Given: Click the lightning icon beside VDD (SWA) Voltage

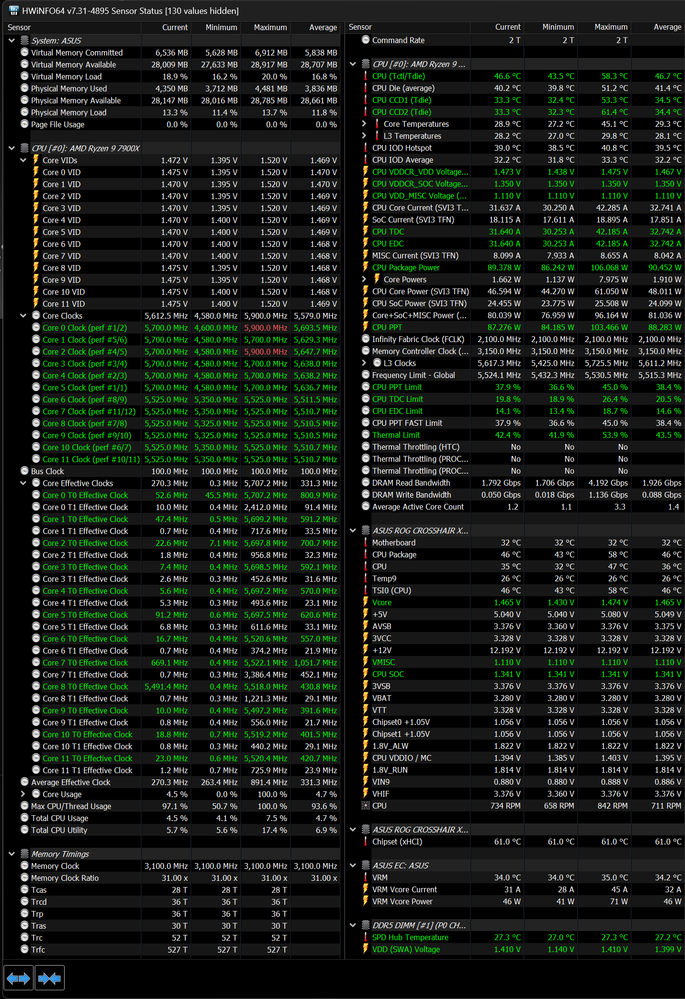Looking at the screenshot, I should pyautogui.click(x=366, y=949).
